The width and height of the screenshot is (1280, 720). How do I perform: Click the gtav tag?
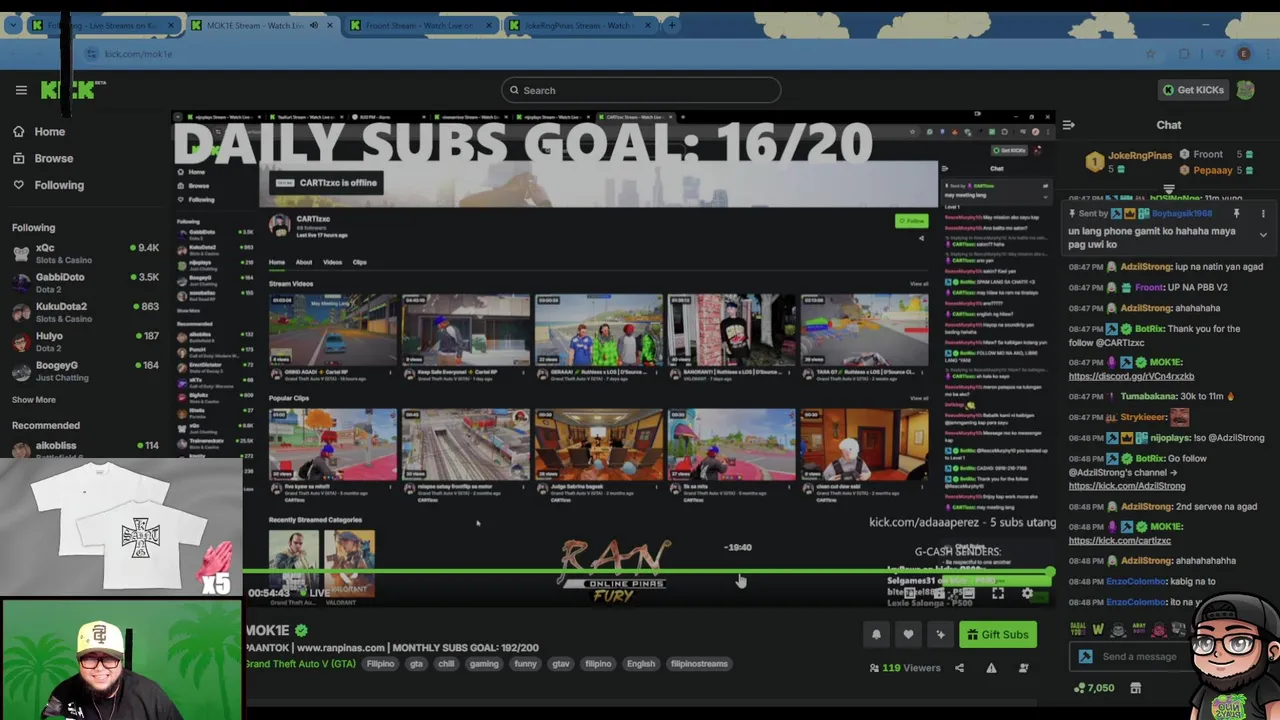click(561, 664)
